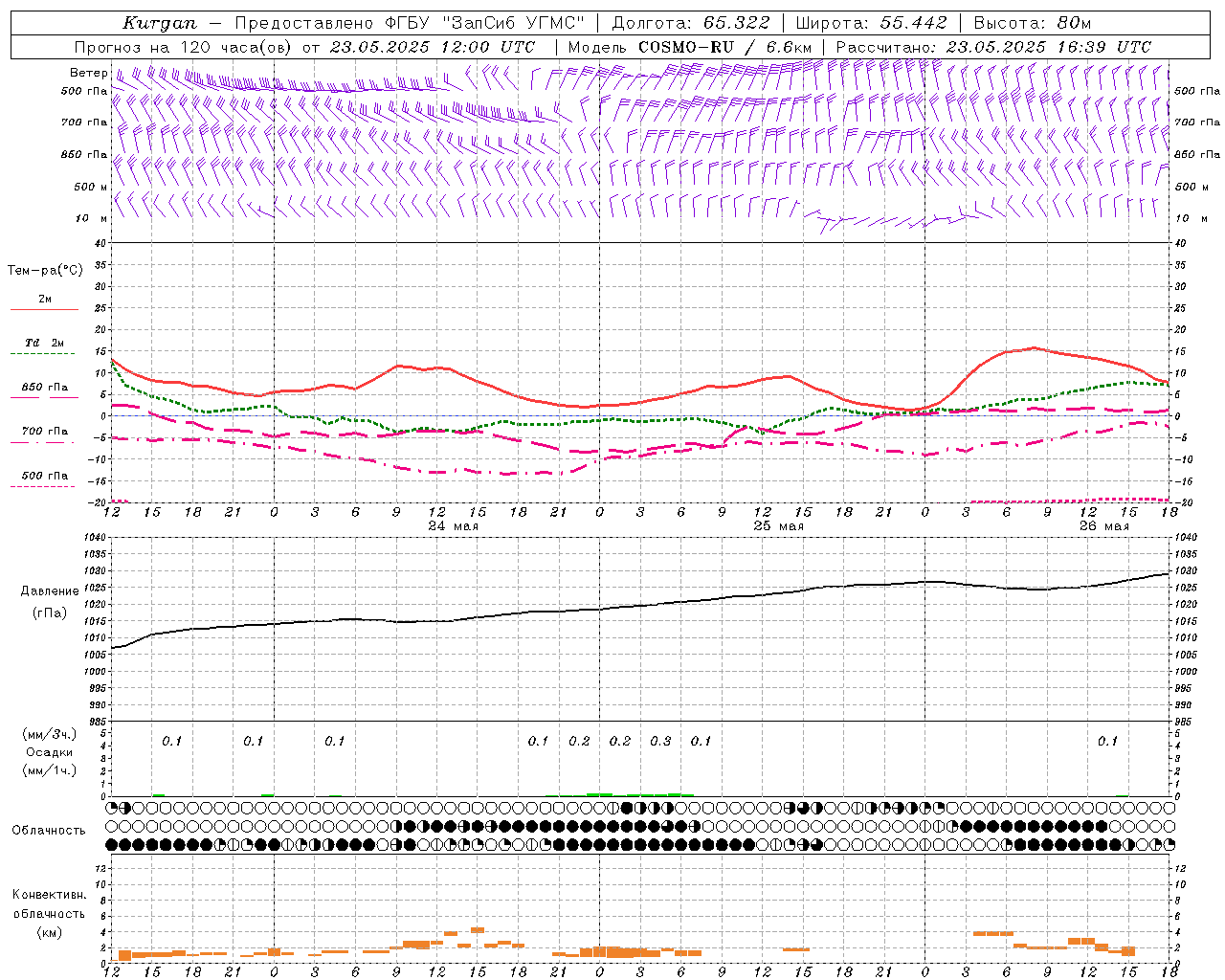Click the Ветер panel label

89,73
